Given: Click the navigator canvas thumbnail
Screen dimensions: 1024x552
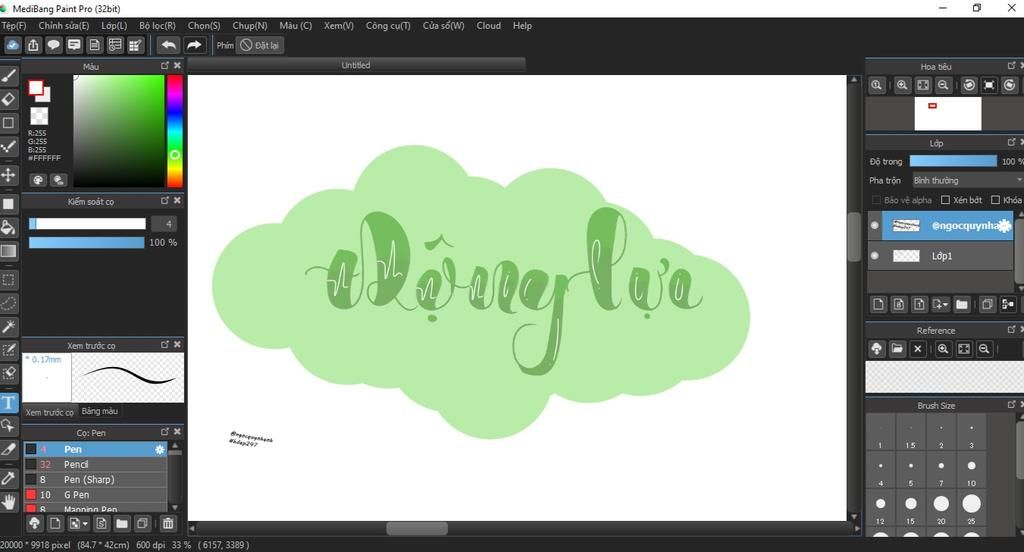Looking at the screenshot, I should click(x=948, y=114).
